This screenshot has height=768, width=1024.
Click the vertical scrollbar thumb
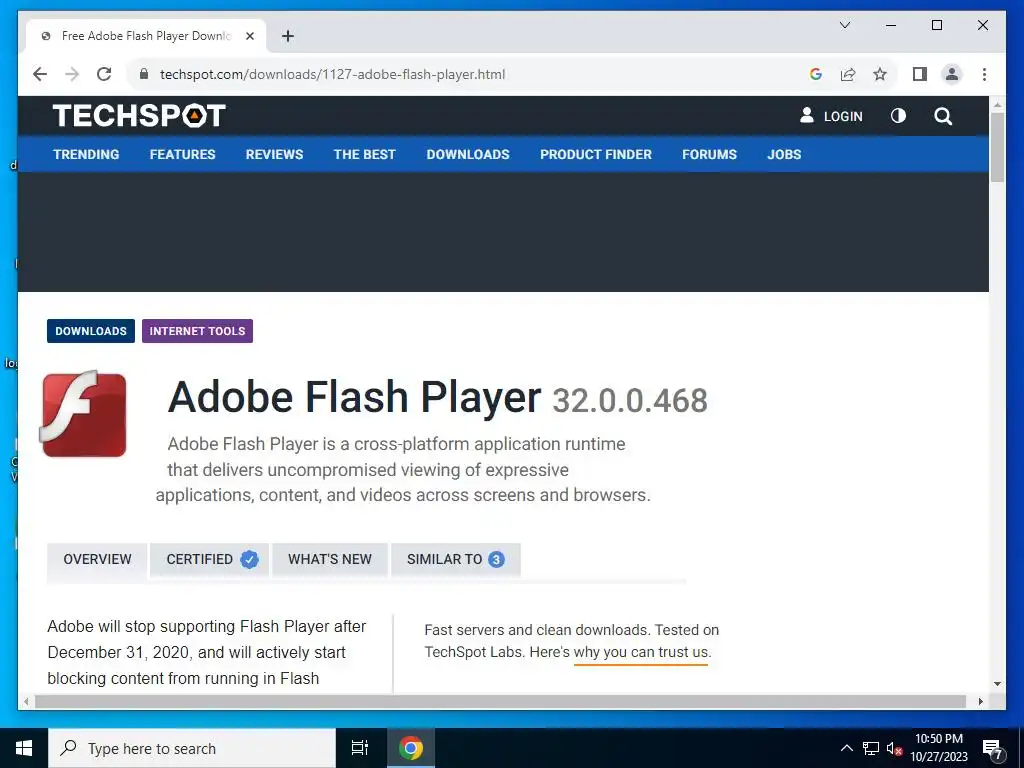click(x=997, y=147)
